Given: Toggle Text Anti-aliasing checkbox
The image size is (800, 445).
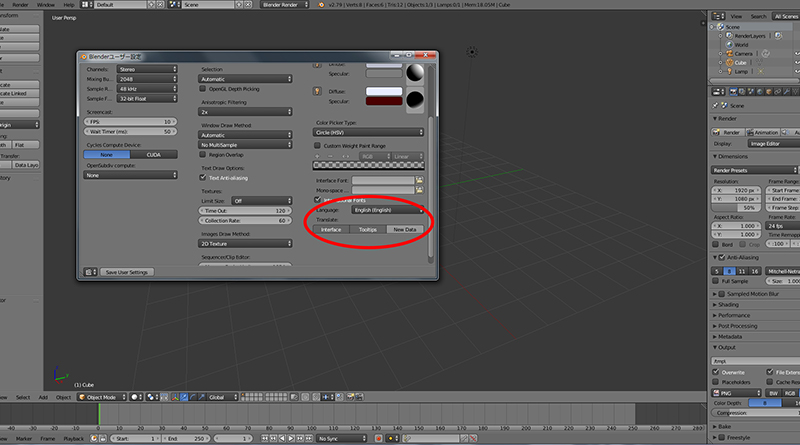Looking at the screenshot, I should pos(206,177).
